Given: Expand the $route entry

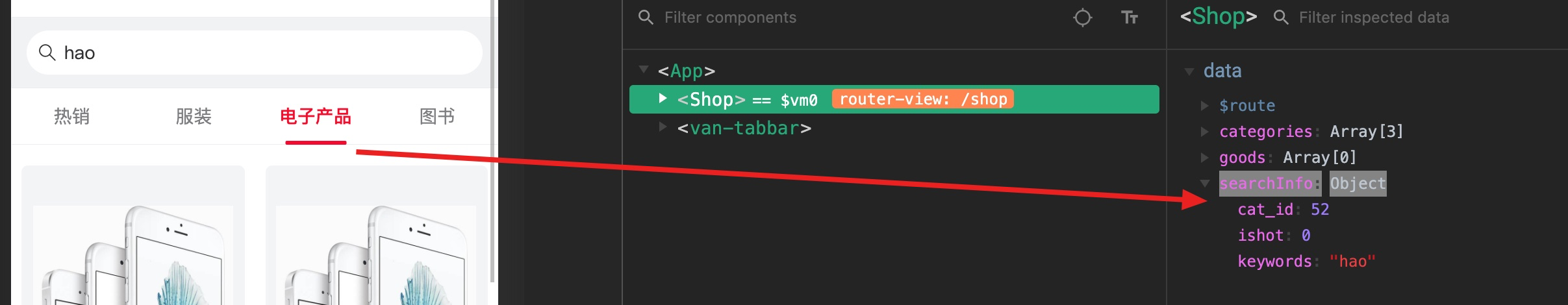Looking at the screenshot, I should 1204,105.
